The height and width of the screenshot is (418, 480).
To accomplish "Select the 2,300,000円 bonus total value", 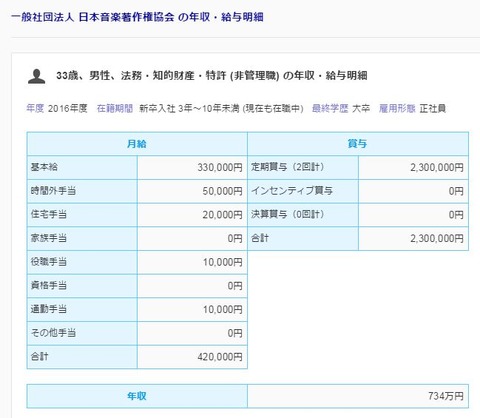I will 437,239.
